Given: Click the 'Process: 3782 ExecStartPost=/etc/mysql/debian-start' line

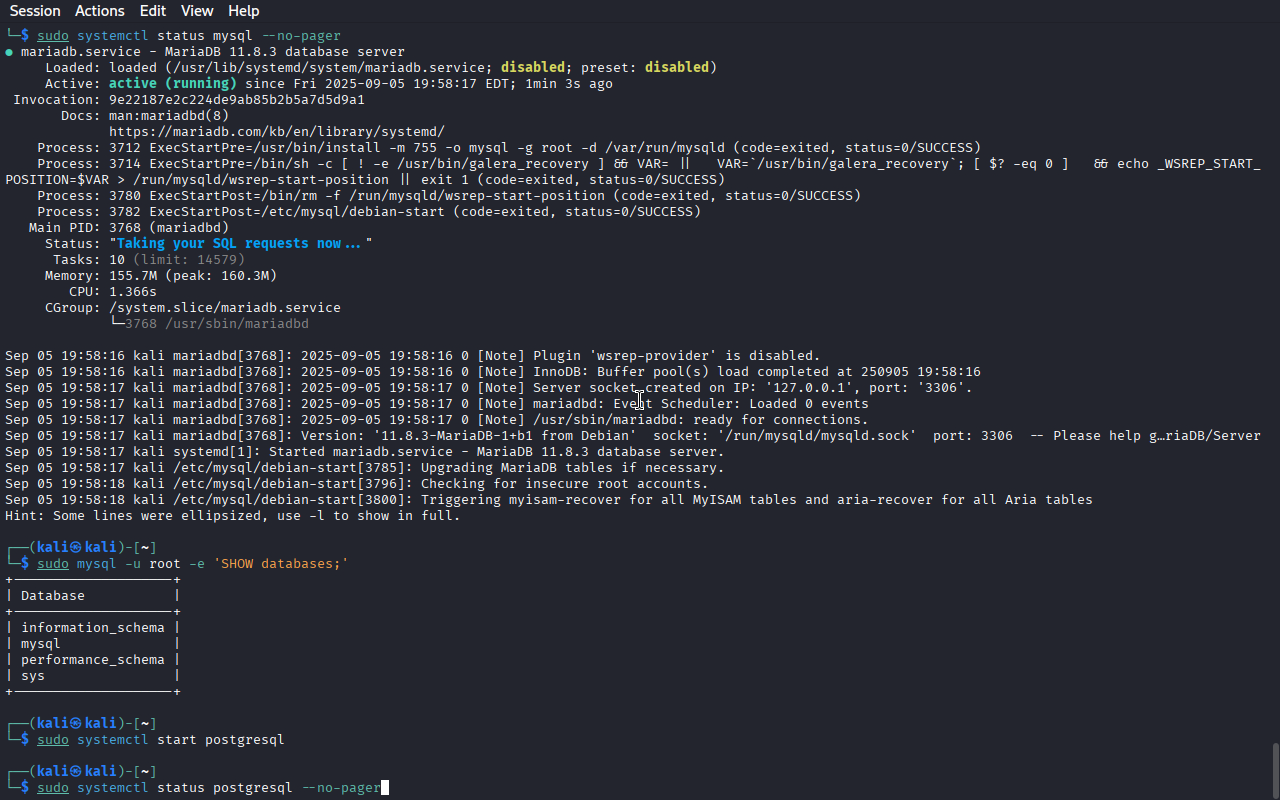Looking at the screenshot, I should coord(369,212).
